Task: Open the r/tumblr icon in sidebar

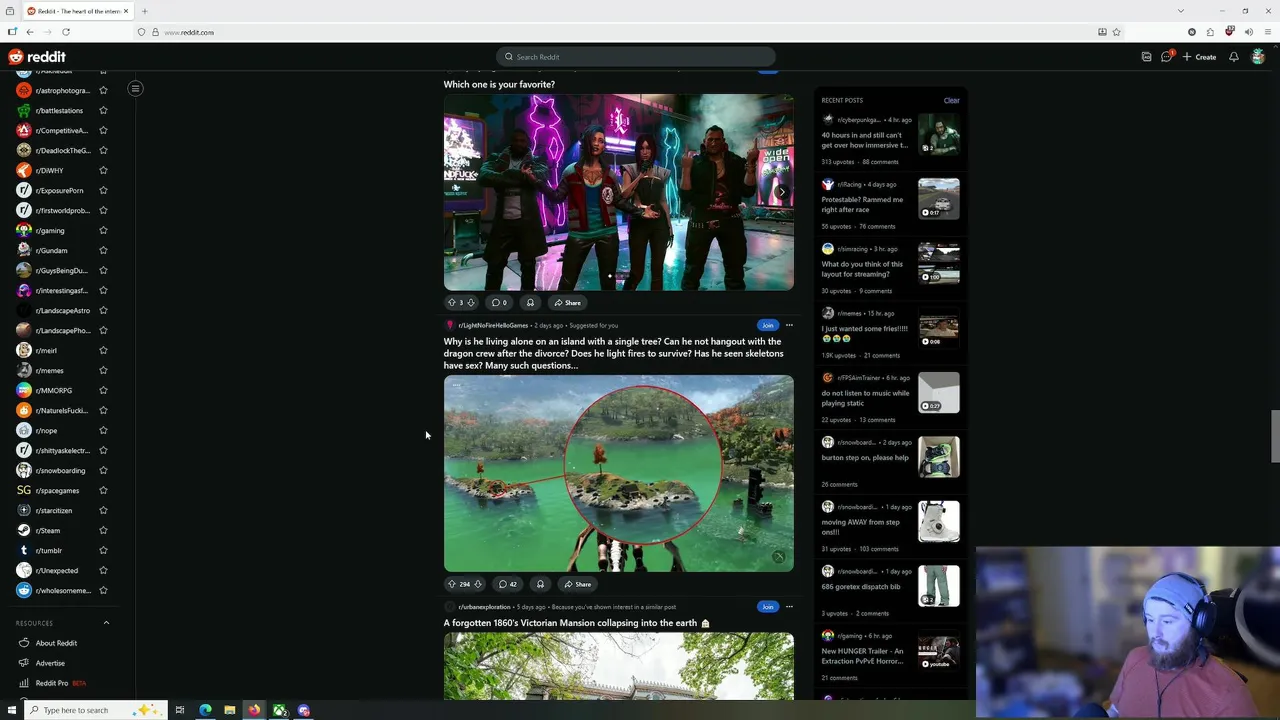Action: (x=24, y=550)
